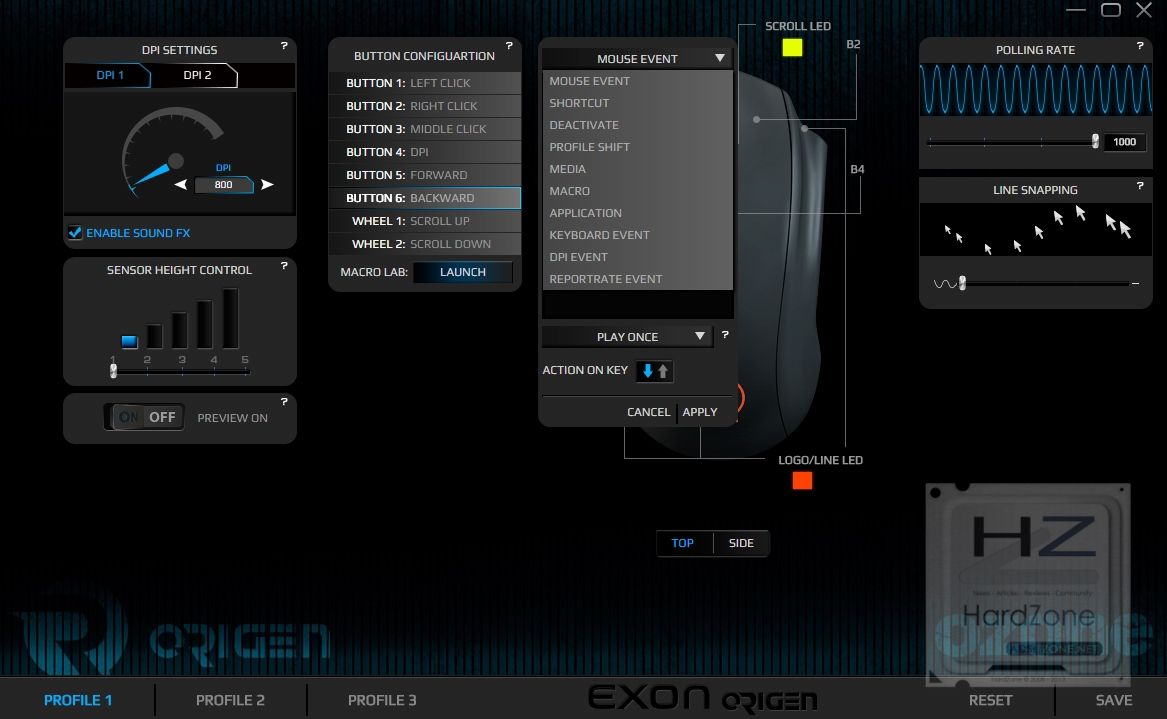Screen dimensions: 1167x719
Task: Select Button 4 DPI row
Action: tap(425, 152)
